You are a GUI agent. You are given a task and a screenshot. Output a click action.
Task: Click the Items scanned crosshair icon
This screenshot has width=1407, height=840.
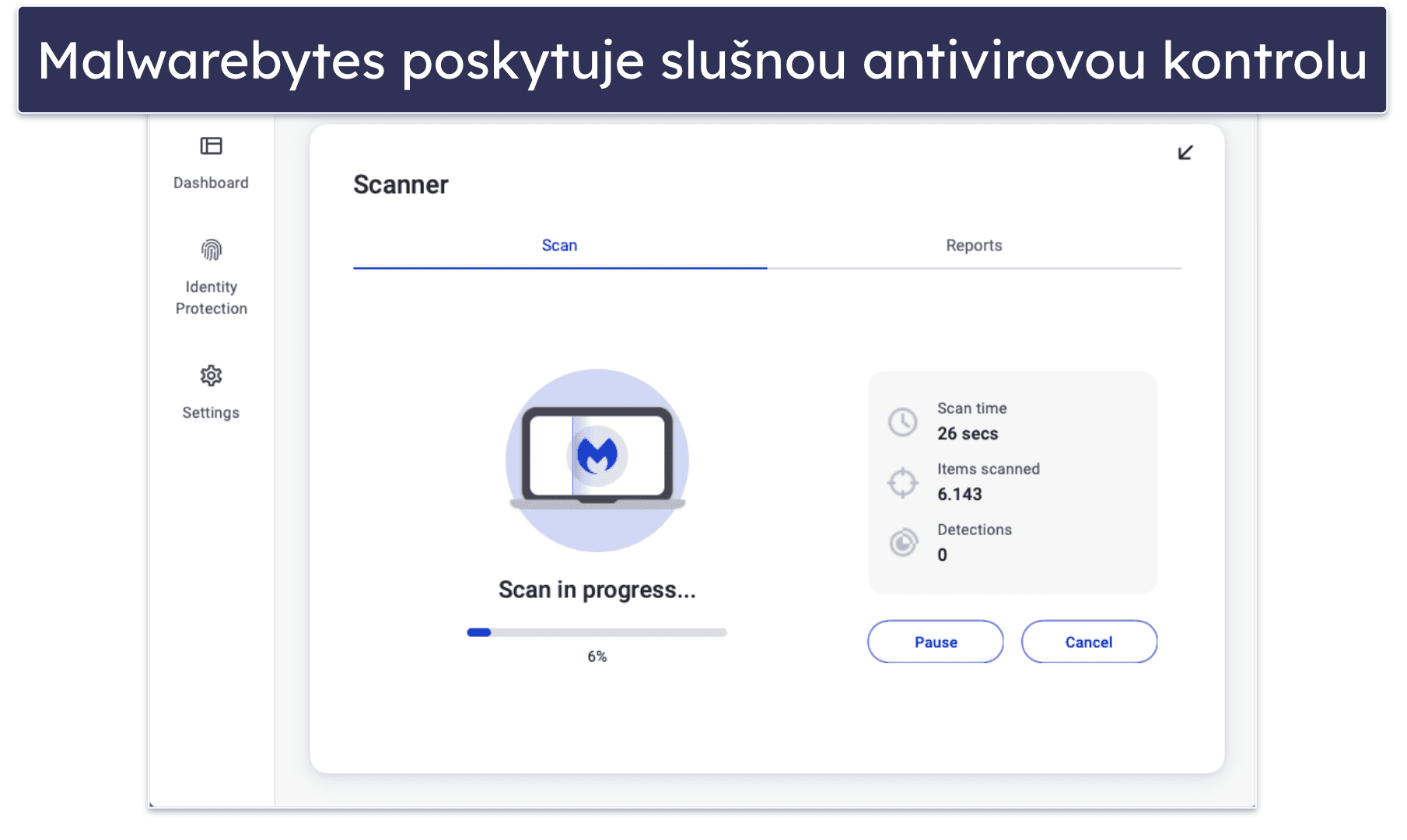click(902, 482)
